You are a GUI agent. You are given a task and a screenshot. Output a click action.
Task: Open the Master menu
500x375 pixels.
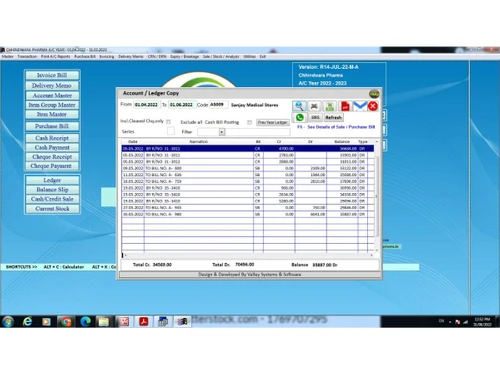coord(7,57)
